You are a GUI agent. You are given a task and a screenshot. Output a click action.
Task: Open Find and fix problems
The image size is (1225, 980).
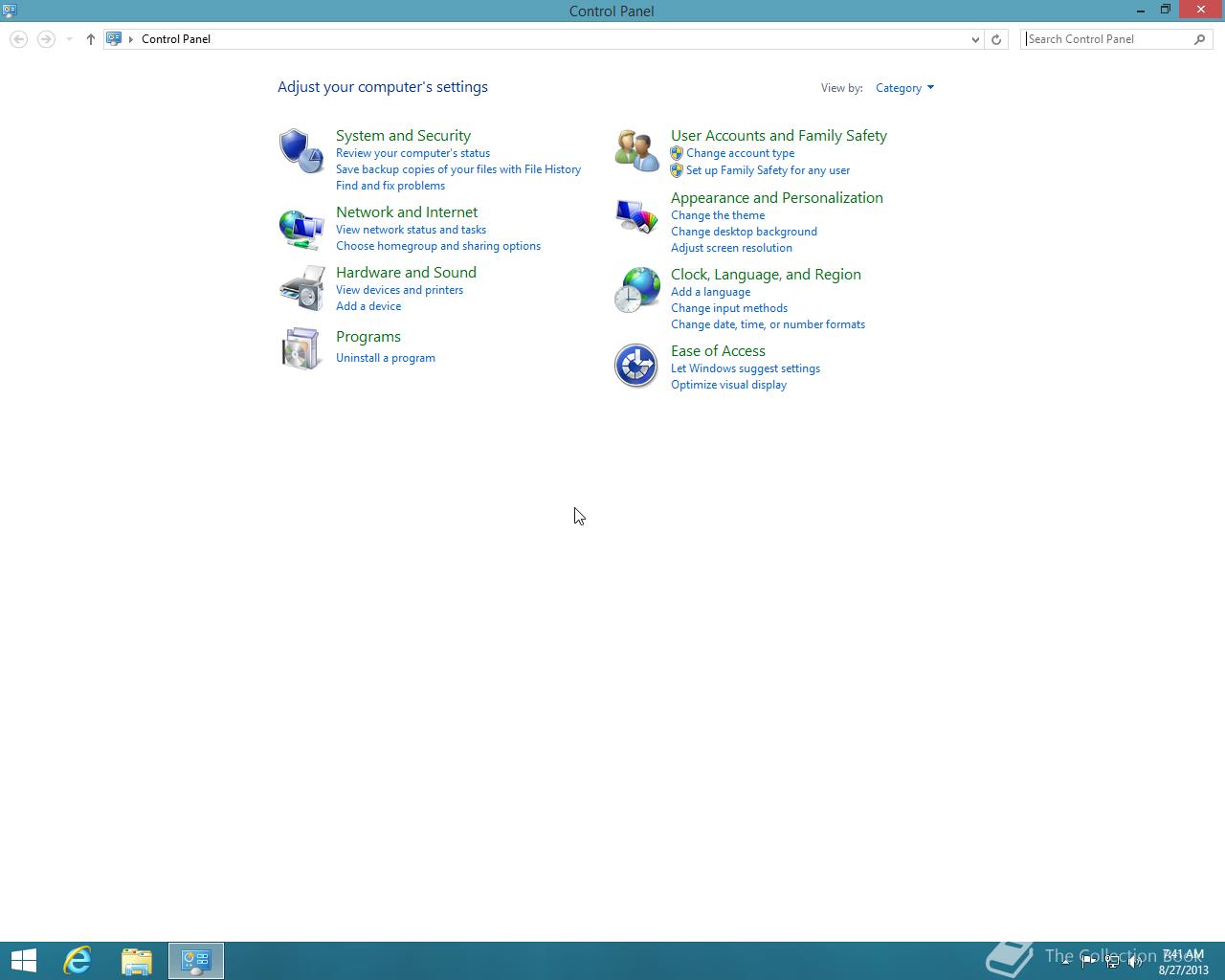[x=390, y=186]
